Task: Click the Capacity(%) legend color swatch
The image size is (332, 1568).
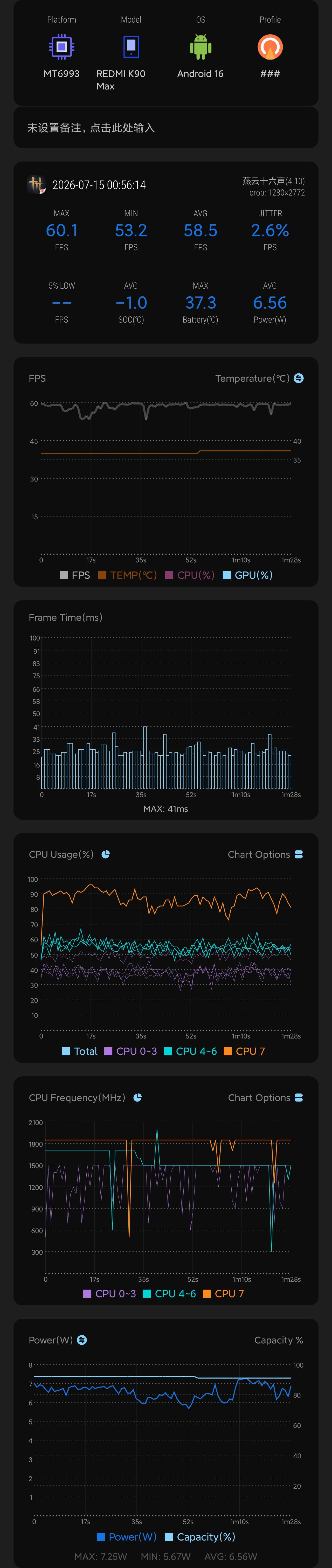Action: tap(169, 1536)
